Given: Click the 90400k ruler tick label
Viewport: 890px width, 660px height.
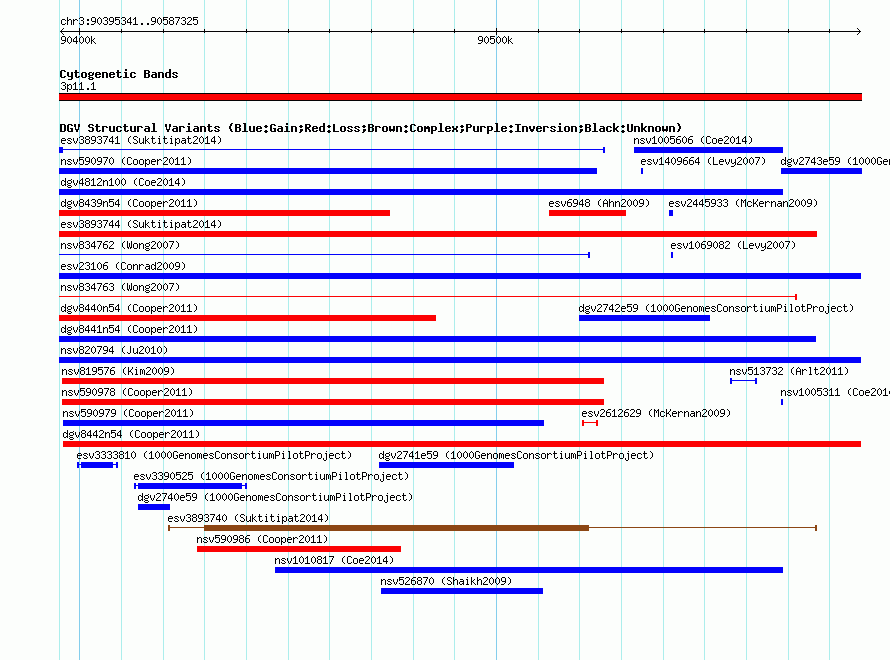Looking at the screenshot, I should 78,40.
